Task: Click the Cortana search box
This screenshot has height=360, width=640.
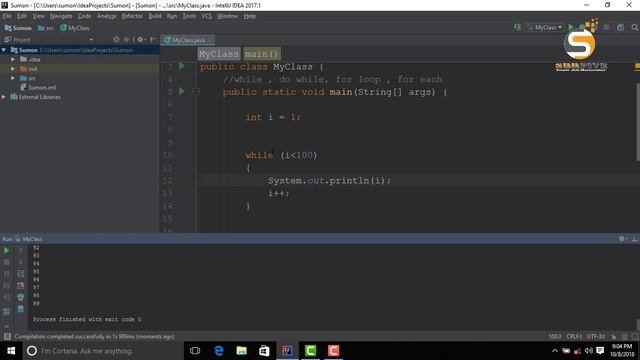Action: [102, 351]
